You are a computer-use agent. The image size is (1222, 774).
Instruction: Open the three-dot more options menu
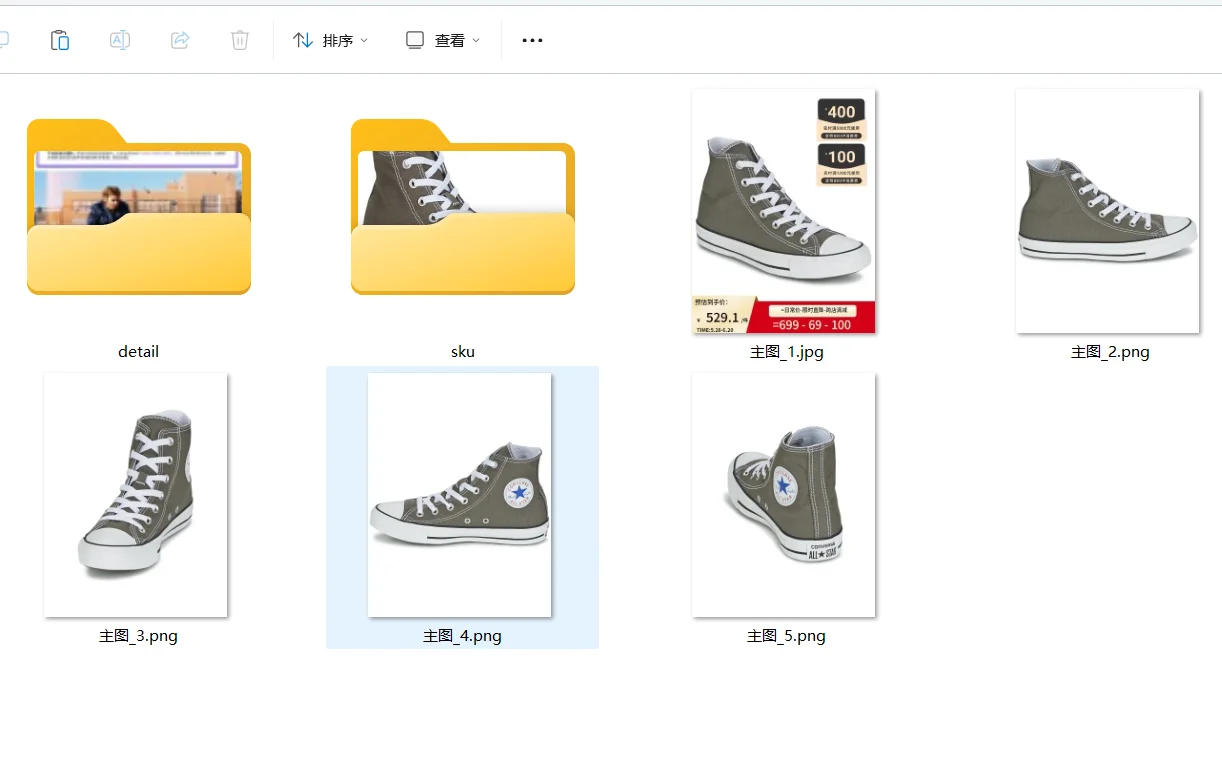[x=532, y=40]
